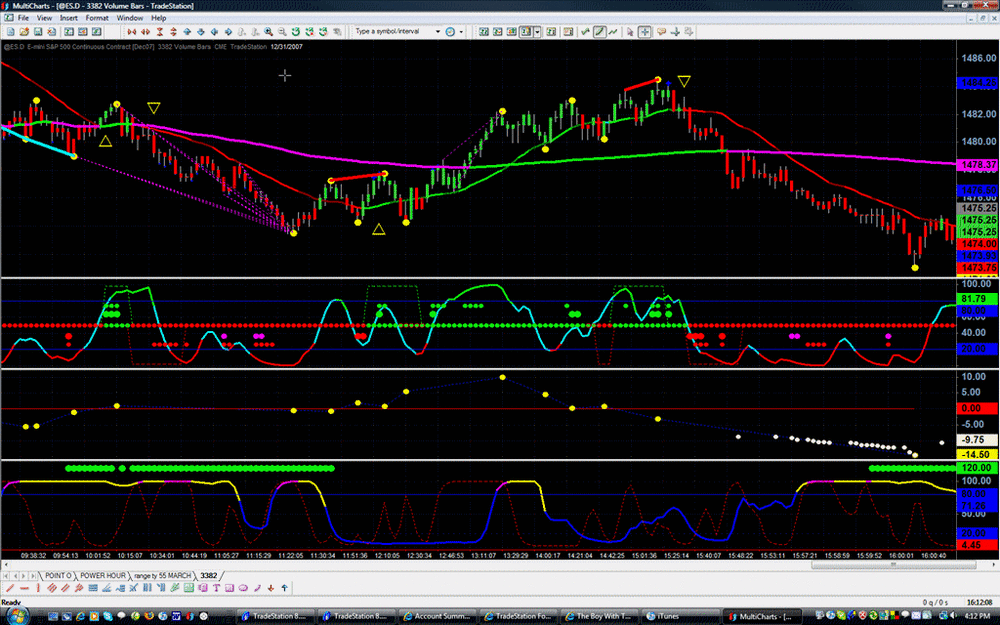This screenshot has width=1000, height=625.
Task: Click the -14.50 yellow indicator value
Action: tap(978, 454)
